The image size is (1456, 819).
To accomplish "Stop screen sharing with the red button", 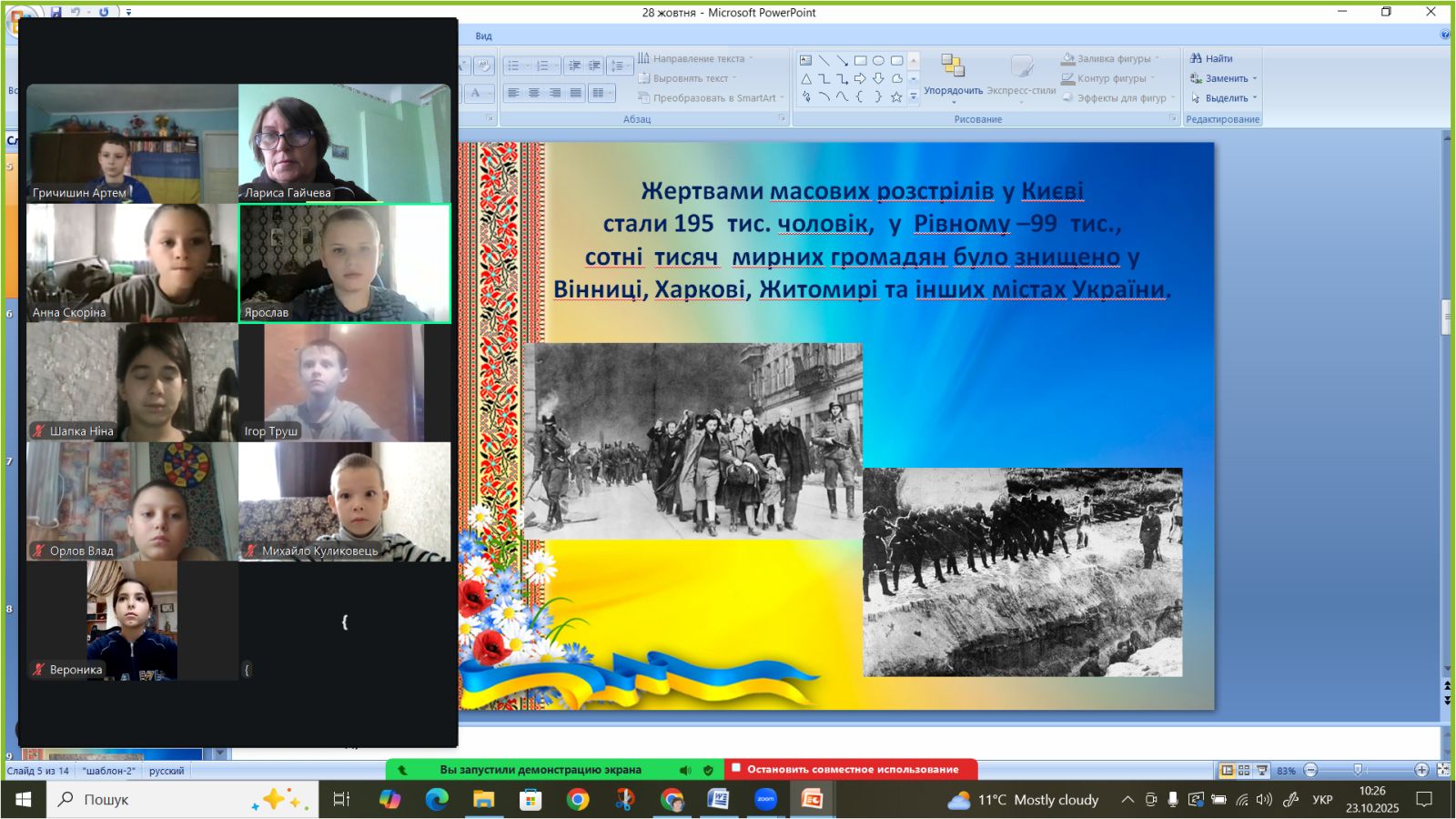I will (851, 769).
